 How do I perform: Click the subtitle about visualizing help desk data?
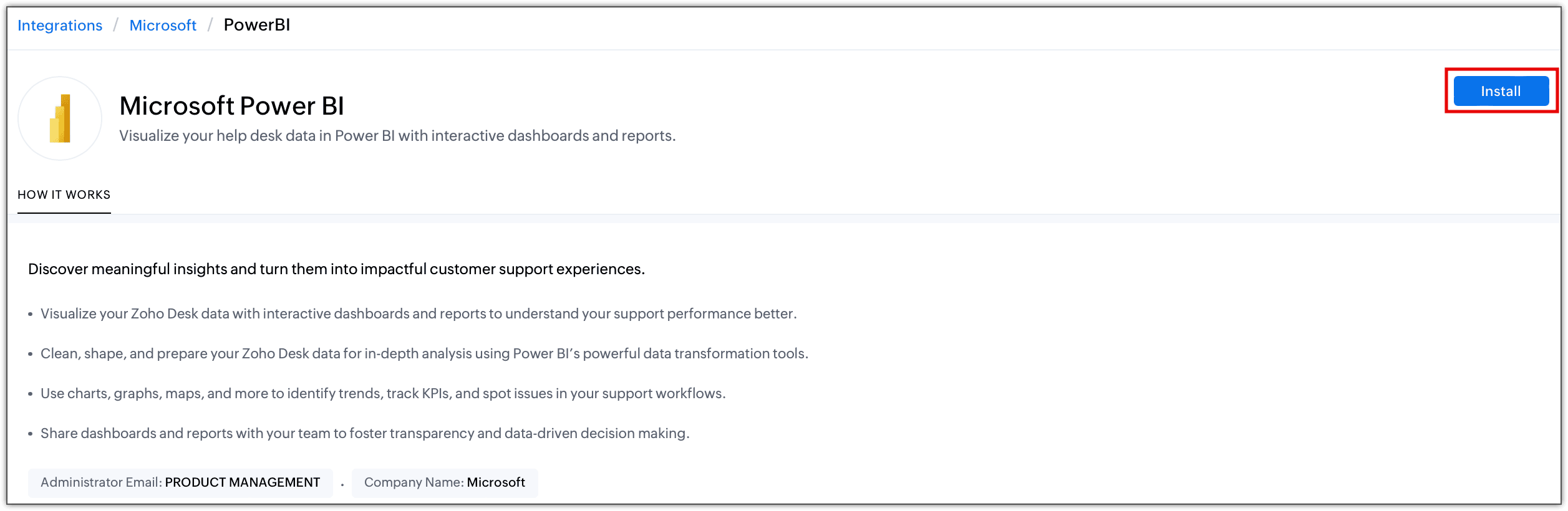(397, 136)
